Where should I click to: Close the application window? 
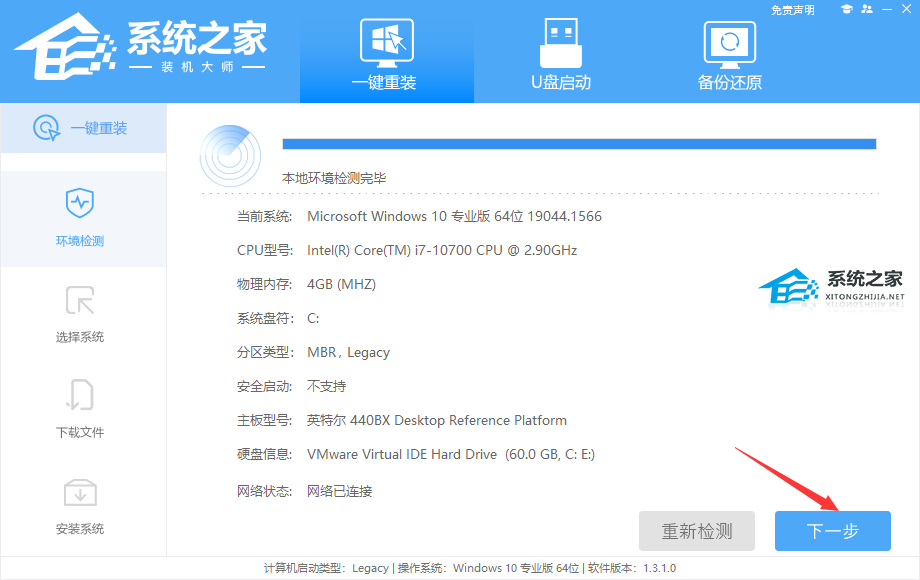(907, 9)
